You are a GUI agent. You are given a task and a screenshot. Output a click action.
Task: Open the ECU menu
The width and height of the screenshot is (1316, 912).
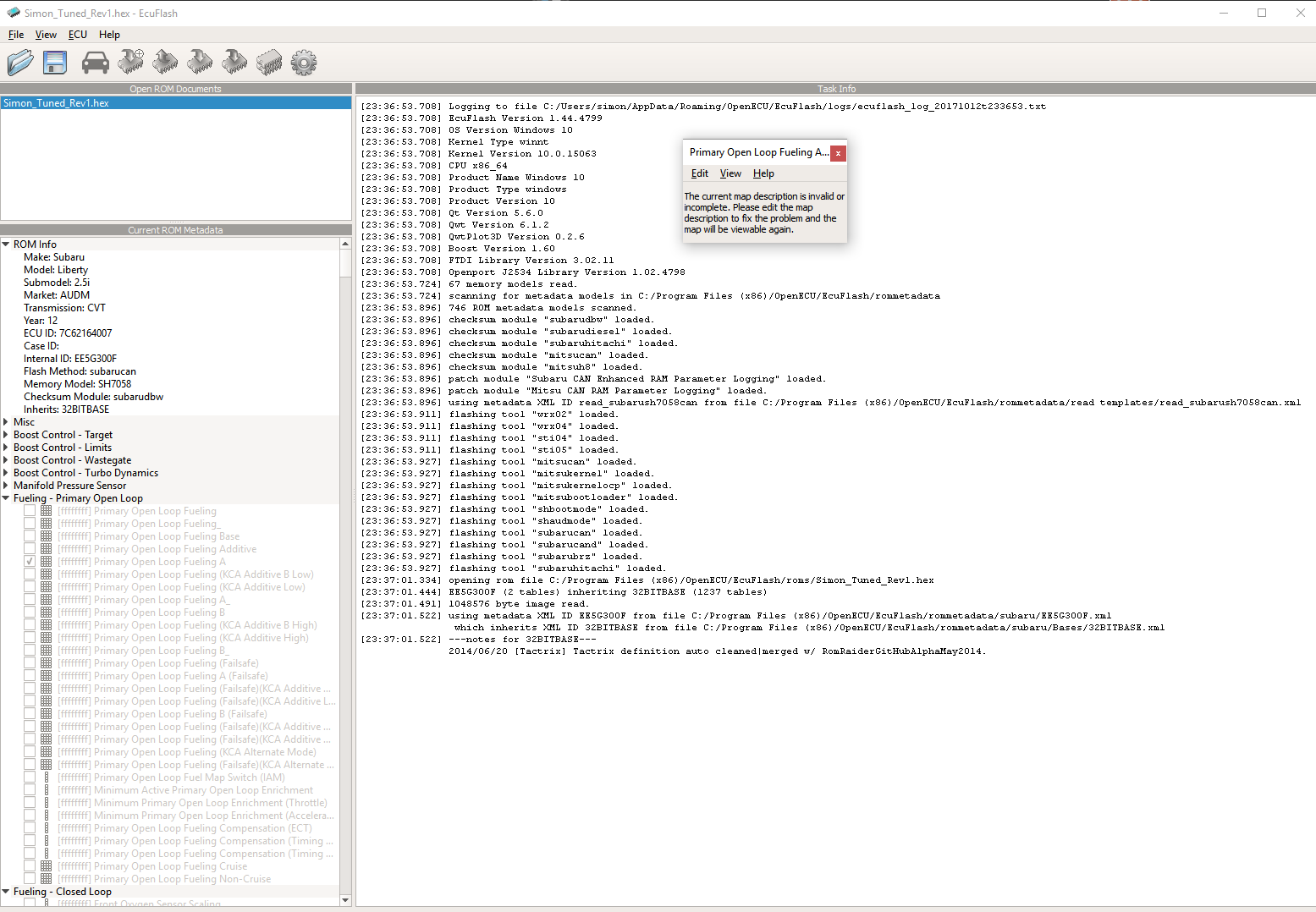[78, 35]
